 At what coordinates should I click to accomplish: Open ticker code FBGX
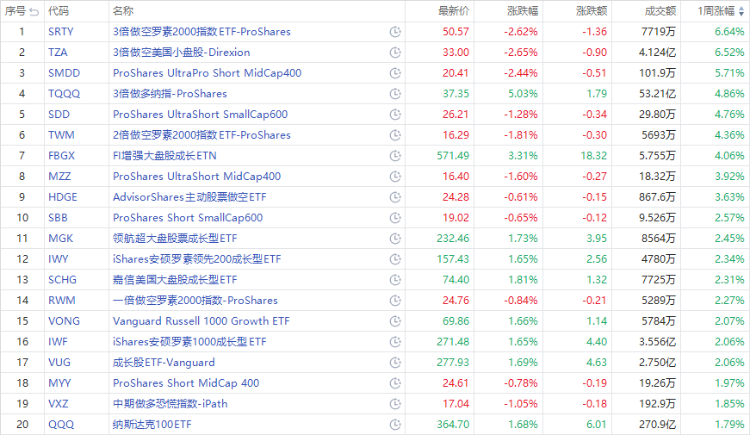tap(61, 156)
